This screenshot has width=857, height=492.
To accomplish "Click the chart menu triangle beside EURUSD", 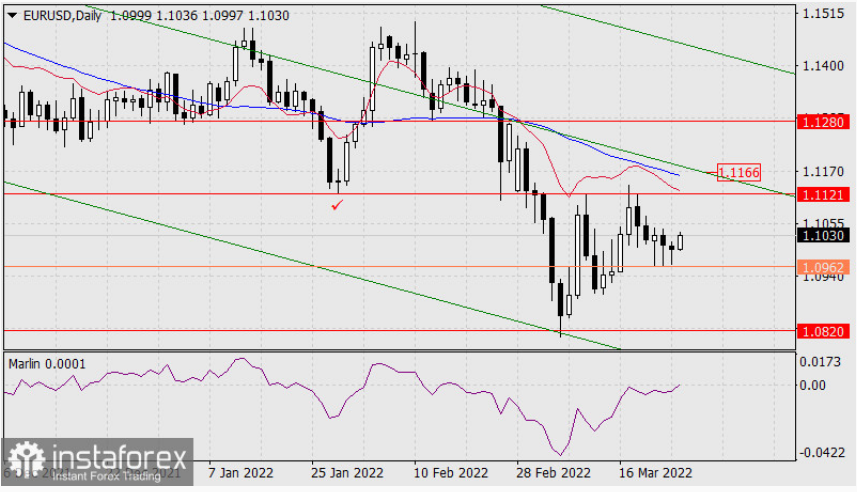I will click(11, 16).
